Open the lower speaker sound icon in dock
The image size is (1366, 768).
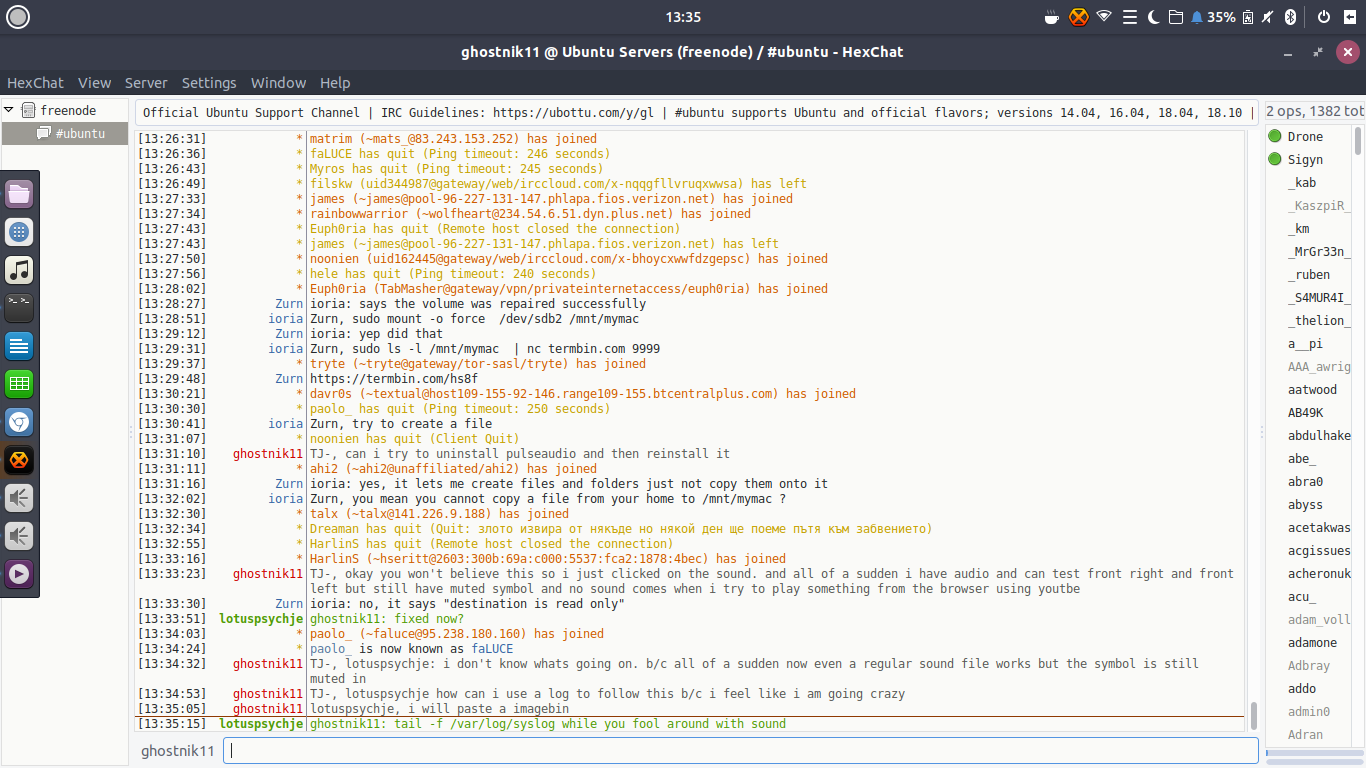(x=19, y=536)
